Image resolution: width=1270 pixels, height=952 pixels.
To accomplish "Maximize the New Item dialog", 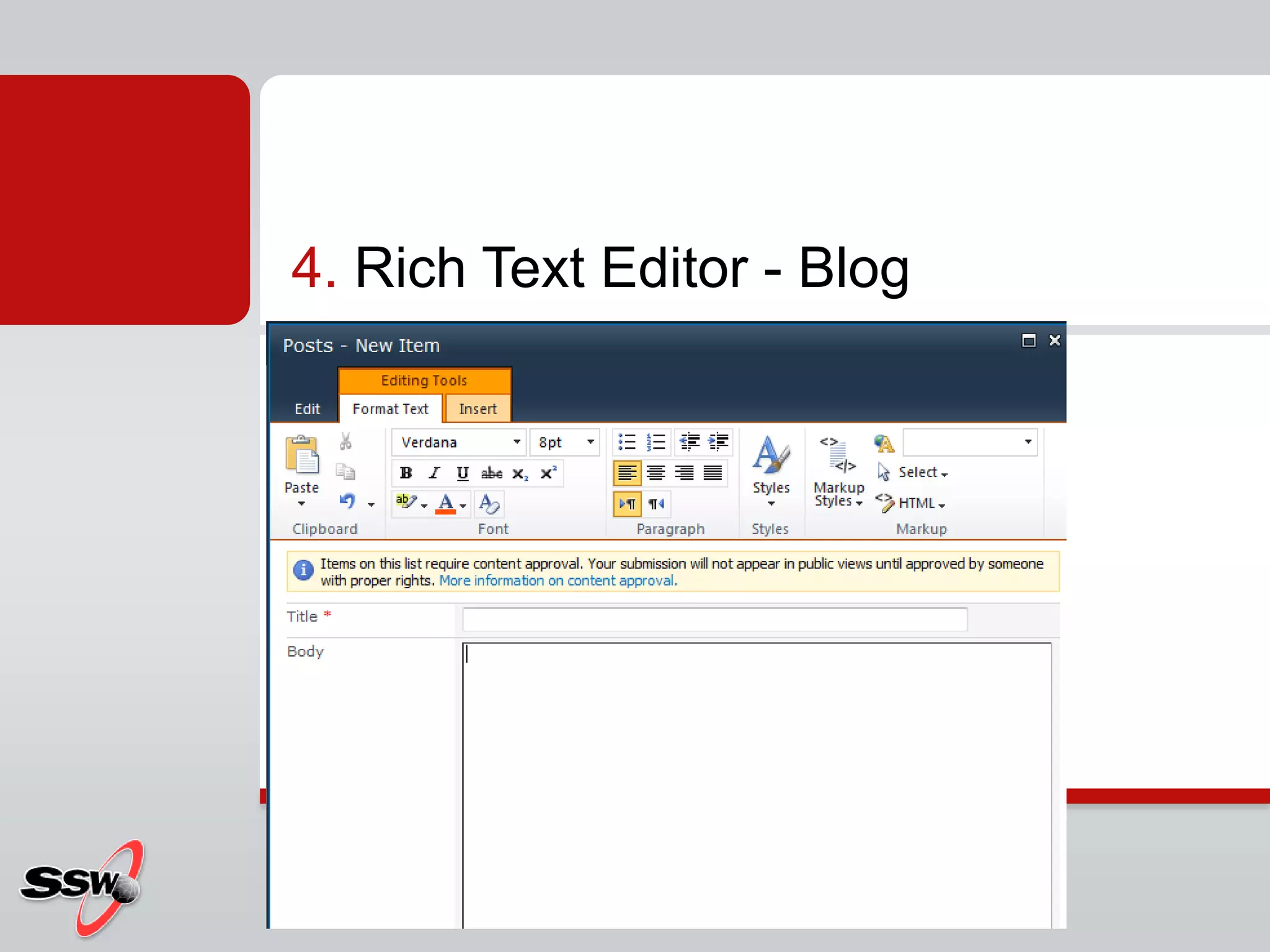I will [x=1029, y=340].
